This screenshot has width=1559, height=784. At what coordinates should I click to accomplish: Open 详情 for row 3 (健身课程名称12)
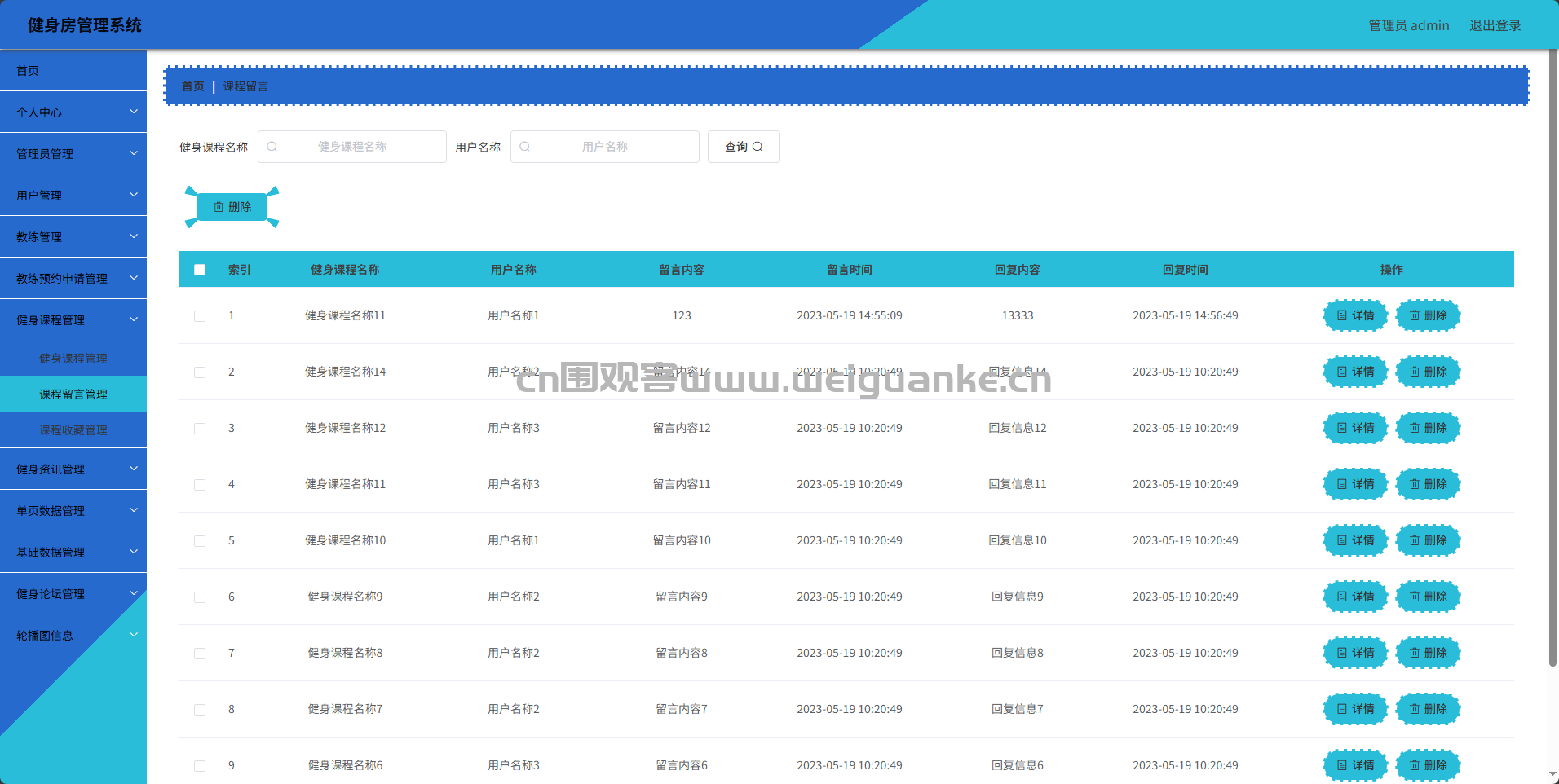coord(1355,428)
